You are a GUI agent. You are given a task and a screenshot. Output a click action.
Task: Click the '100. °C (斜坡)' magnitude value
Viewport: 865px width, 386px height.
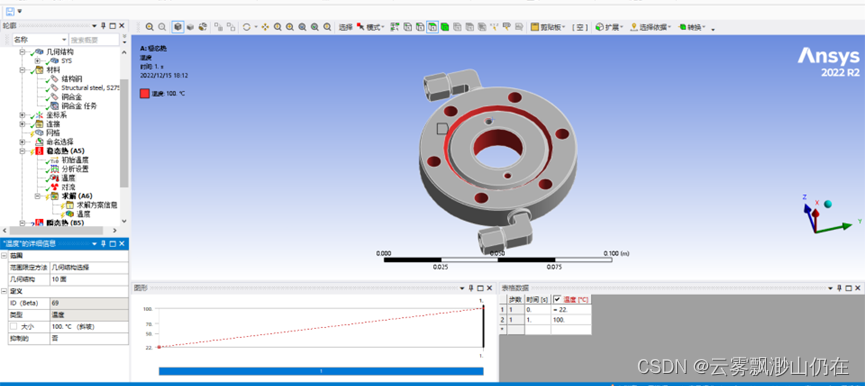89,326
